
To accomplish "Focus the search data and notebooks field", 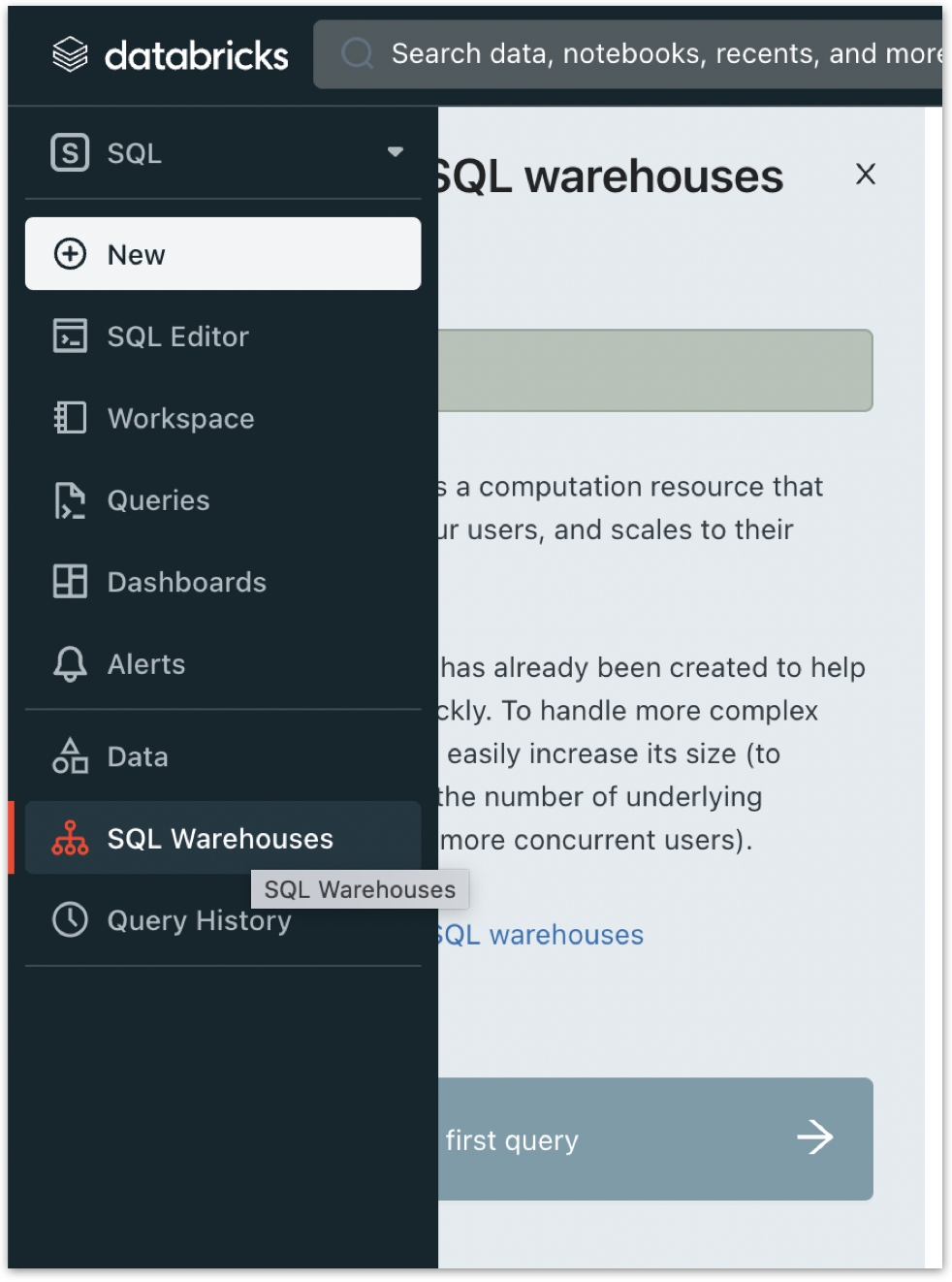I will click(x=659, y=53).
